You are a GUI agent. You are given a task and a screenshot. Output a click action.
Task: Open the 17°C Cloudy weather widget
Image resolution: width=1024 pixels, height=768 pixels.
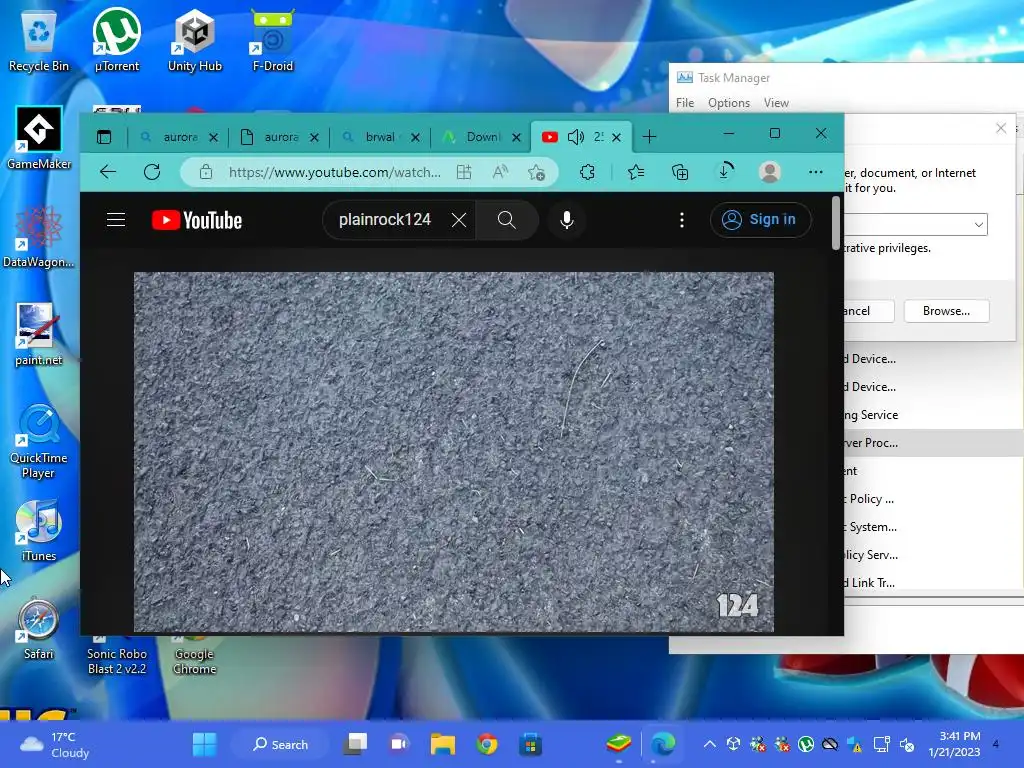[55, 744]
